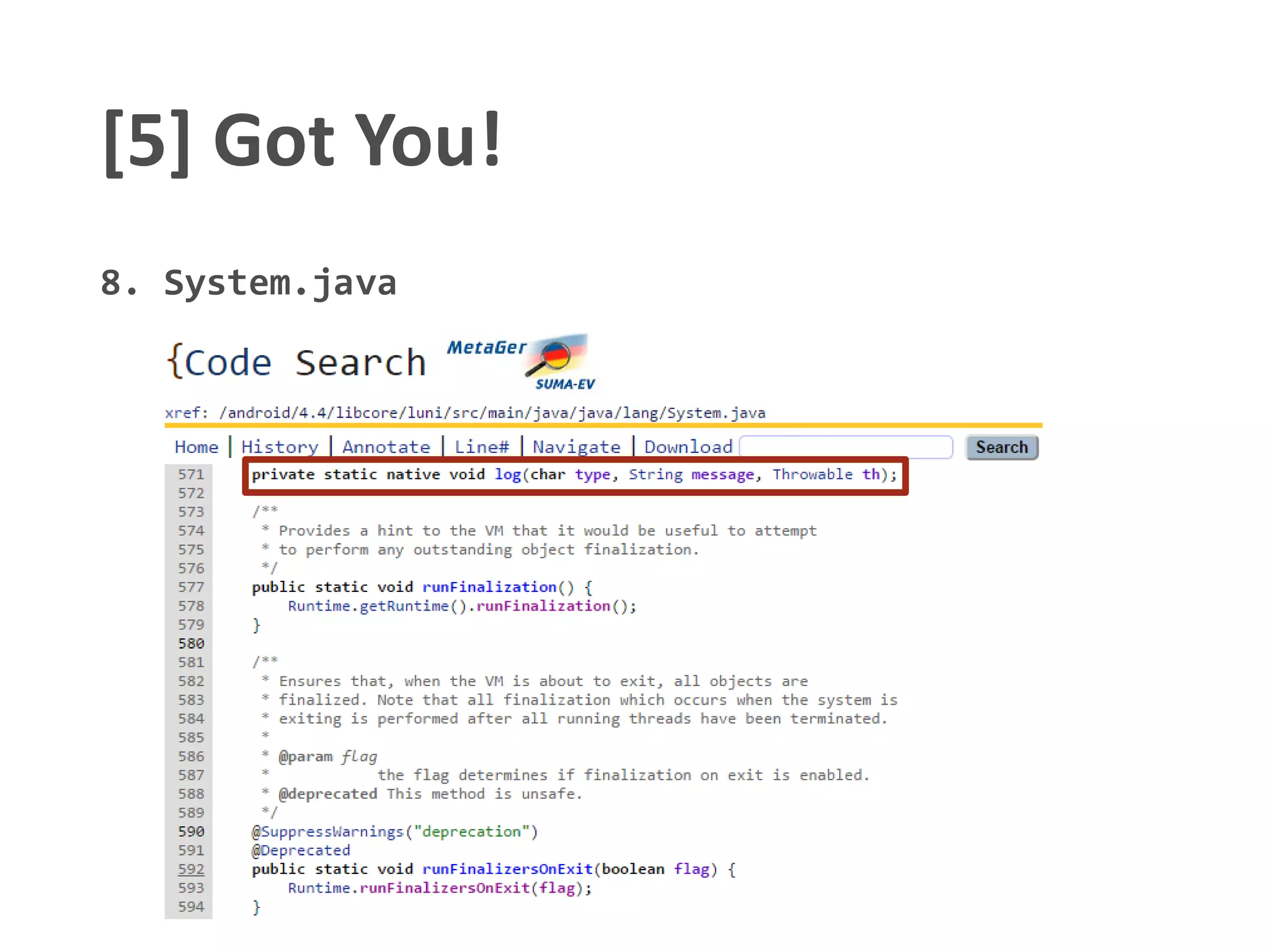Click the System.java path segment
Image resolution: width=1270 pixels, height=952 pixels.
716,413
